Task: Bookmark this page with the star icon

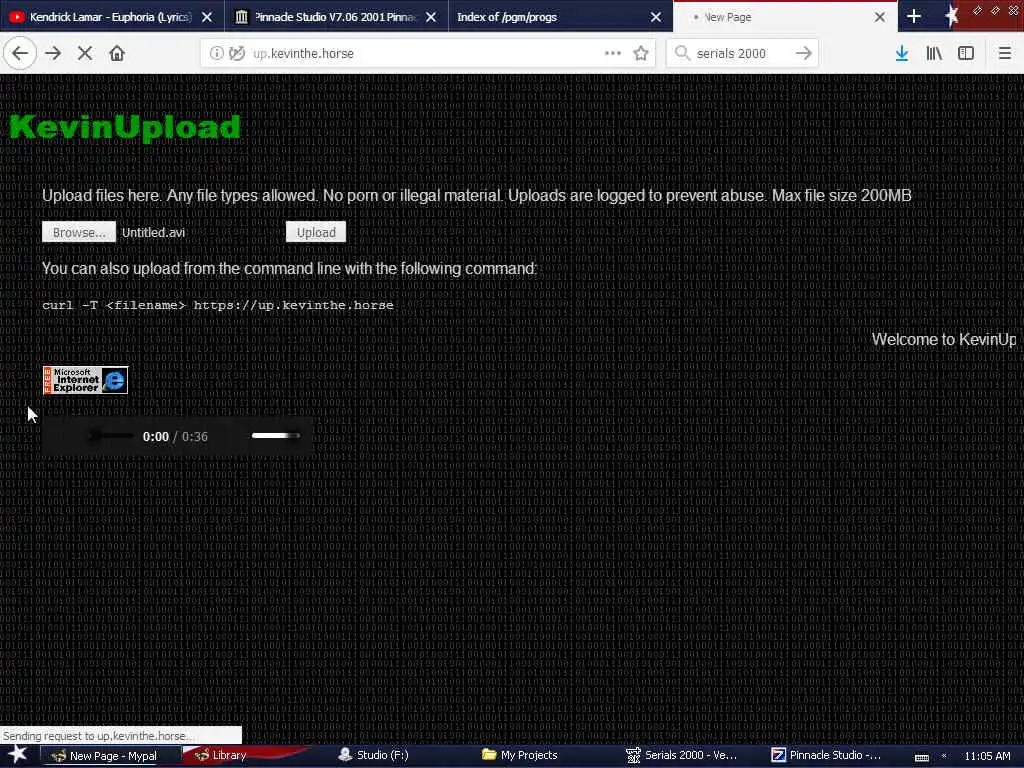Action: 641,54
